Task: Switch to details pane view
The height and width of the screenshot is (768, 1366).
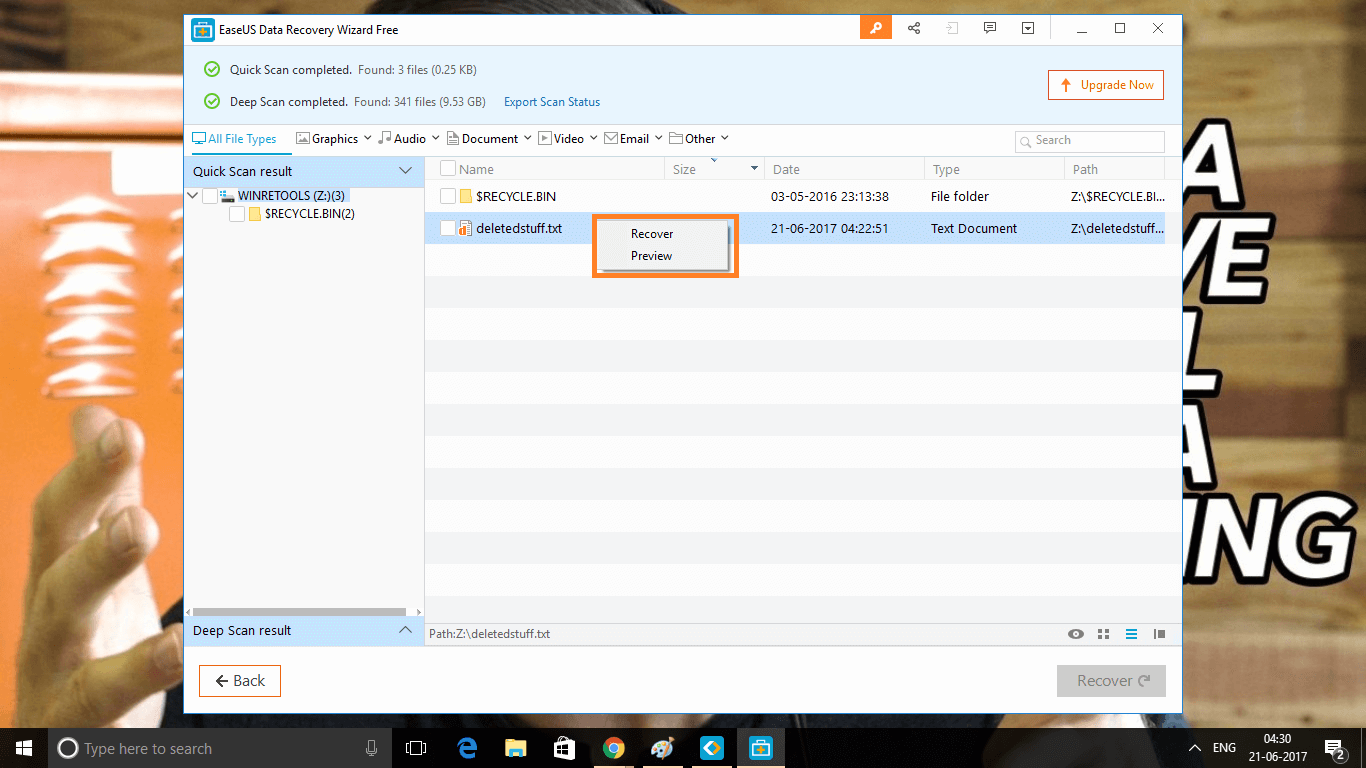Action: click(x=1159, y=634)
